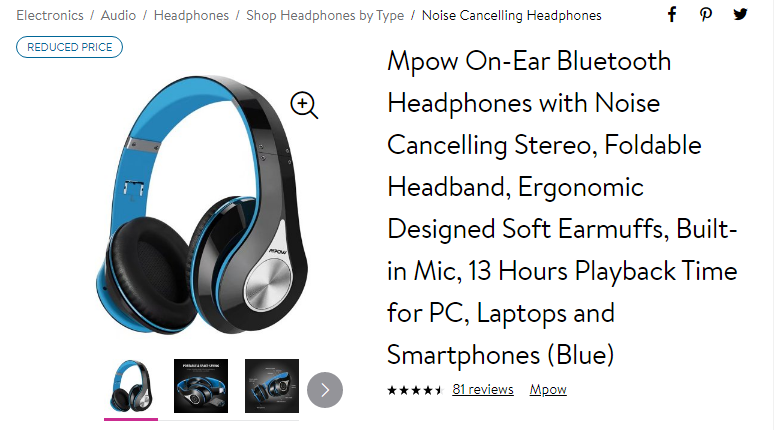Screen dimensions: 774x430
Task: Go to Electronics breadcrumb
Action: pos(50,15)
